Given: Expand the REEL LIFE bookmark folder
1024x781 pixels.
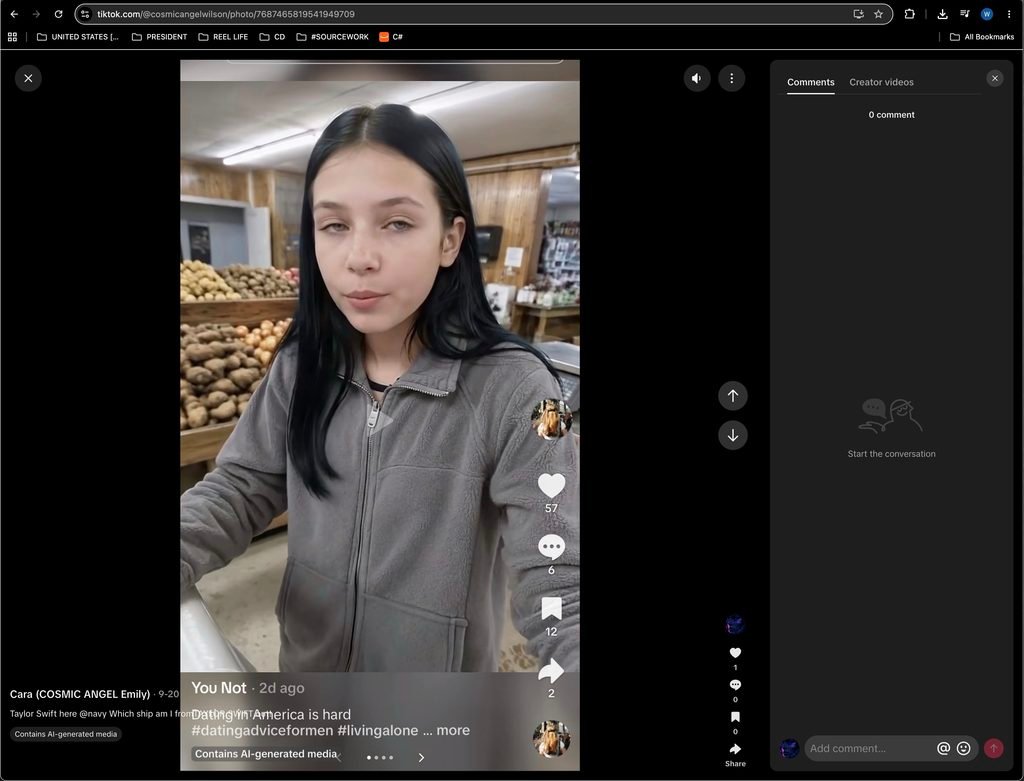Looking at the screenshot, I should (223, 37).
